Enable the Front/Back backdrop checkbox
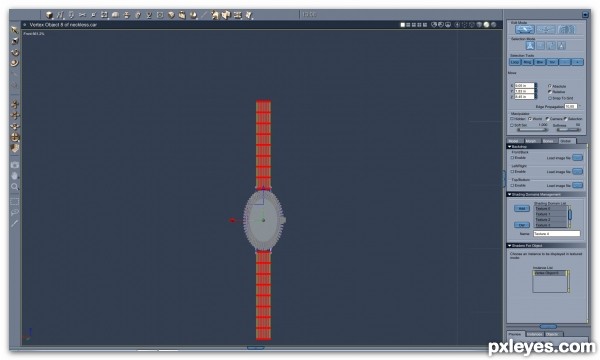This screenshot has width=600, height=360. [512, 158]
